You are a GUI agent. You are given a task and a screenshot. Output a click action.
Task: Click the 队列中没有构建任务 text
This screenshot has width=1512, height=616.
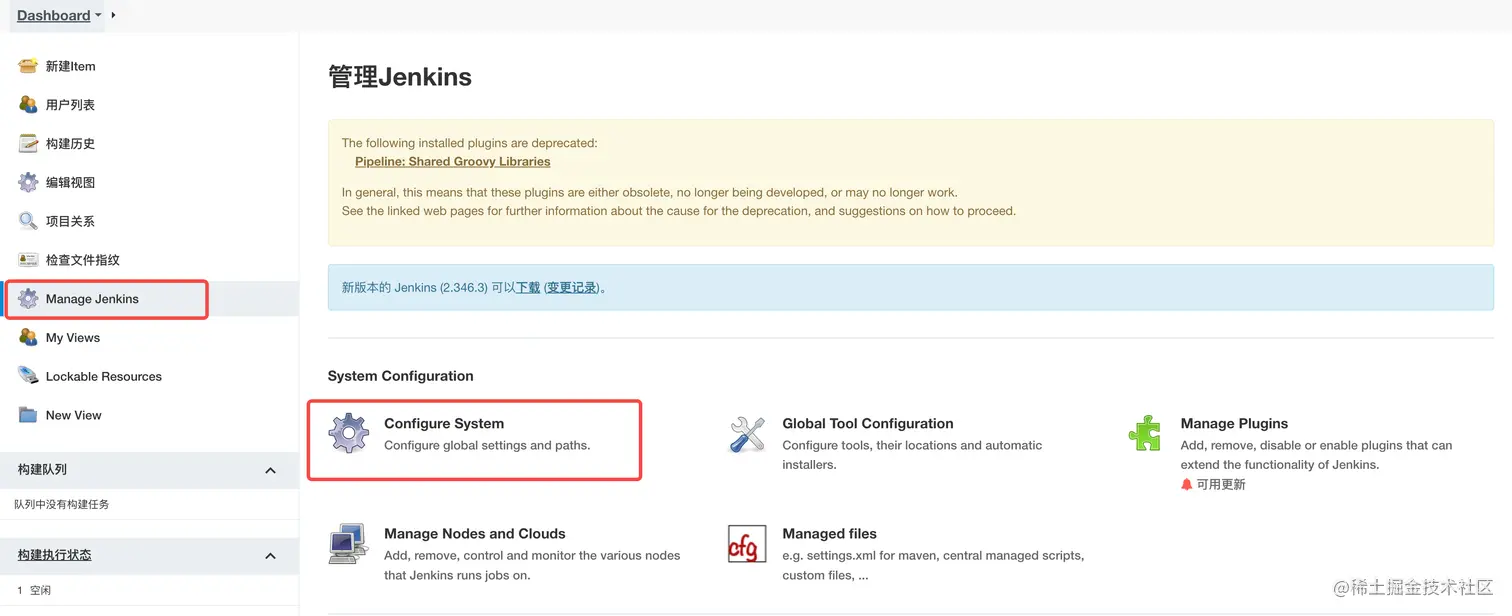click(x=62, y=504)
